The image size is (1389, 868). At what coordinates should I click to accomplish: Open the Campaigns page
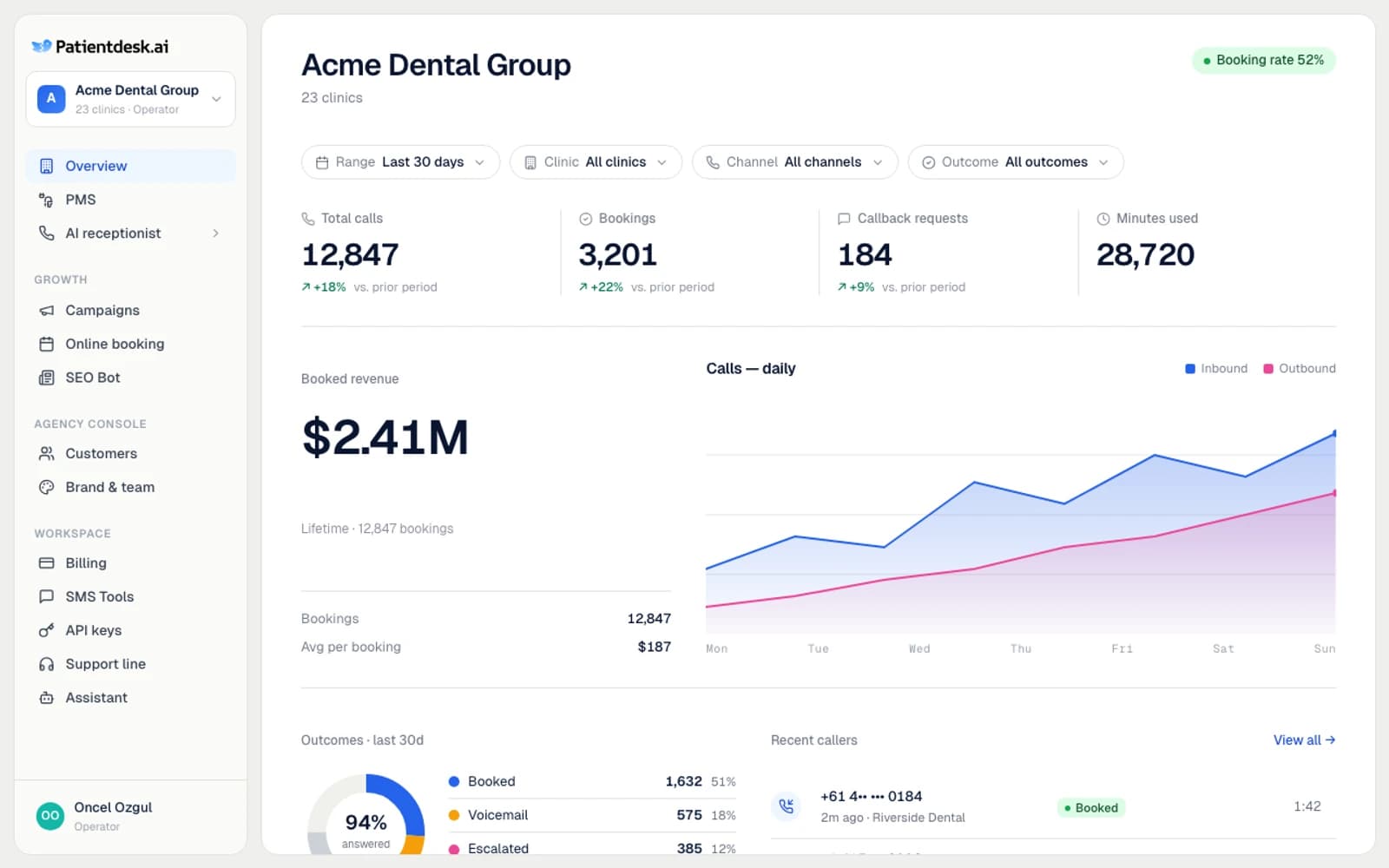130,311
